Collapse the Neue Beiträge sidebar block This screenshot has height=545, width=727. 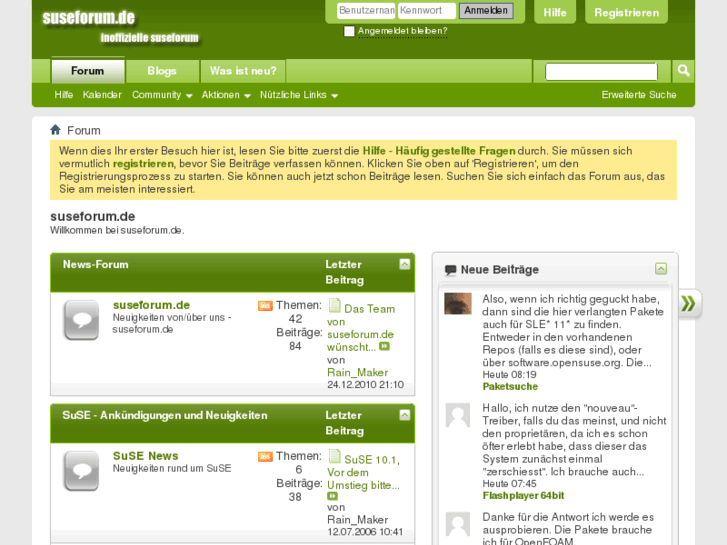(x=661, y=269)
